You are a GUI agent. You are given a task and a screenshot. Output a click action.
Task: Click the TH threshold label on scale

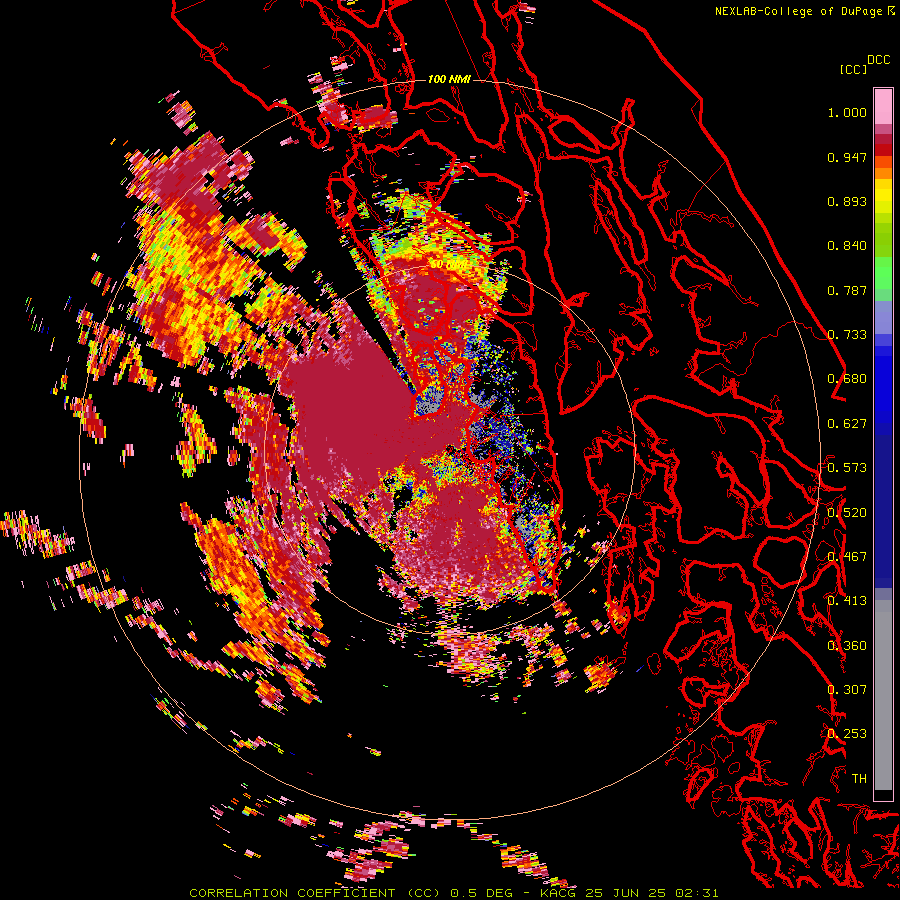click(x=859, y=778)
